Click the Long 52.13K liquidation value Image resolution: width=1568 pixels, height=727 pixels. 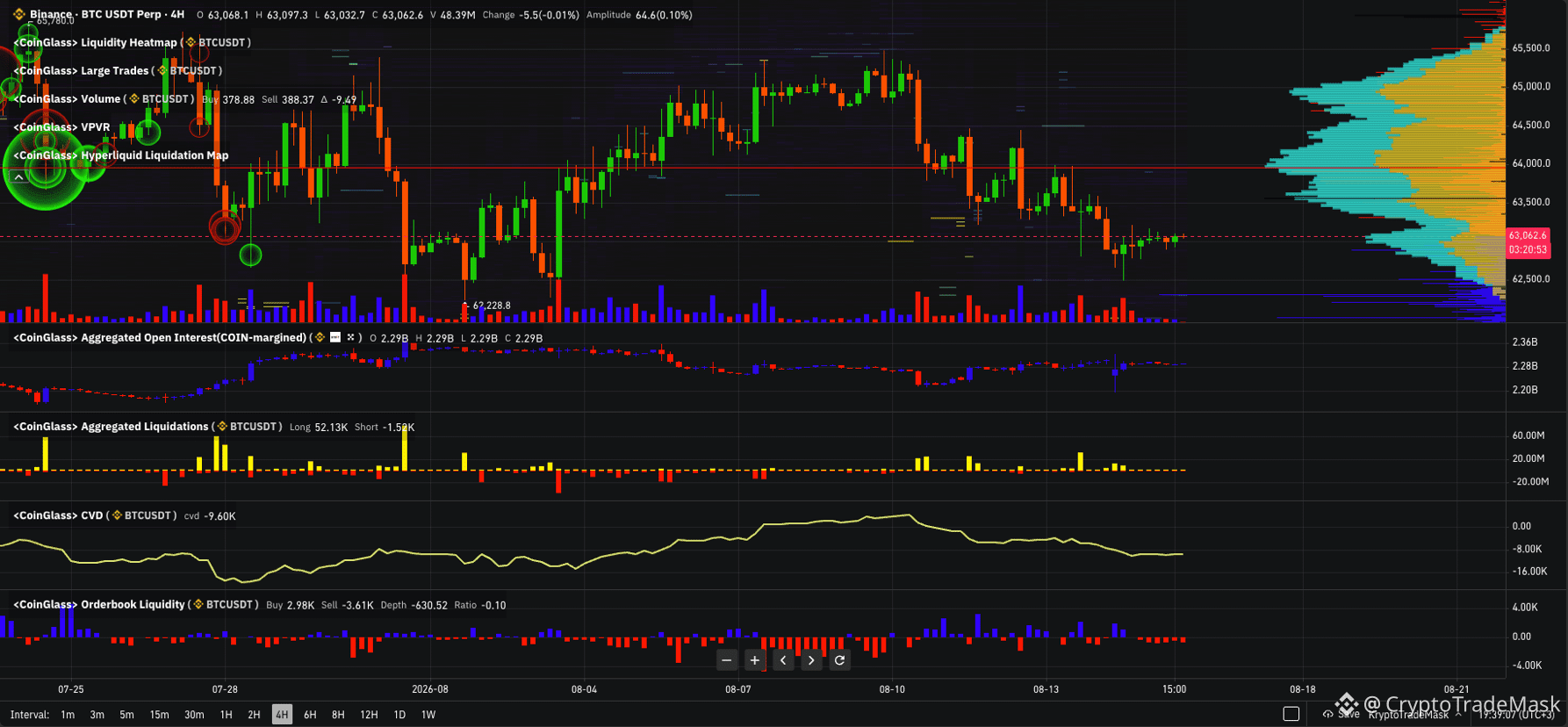click(319, 428)
